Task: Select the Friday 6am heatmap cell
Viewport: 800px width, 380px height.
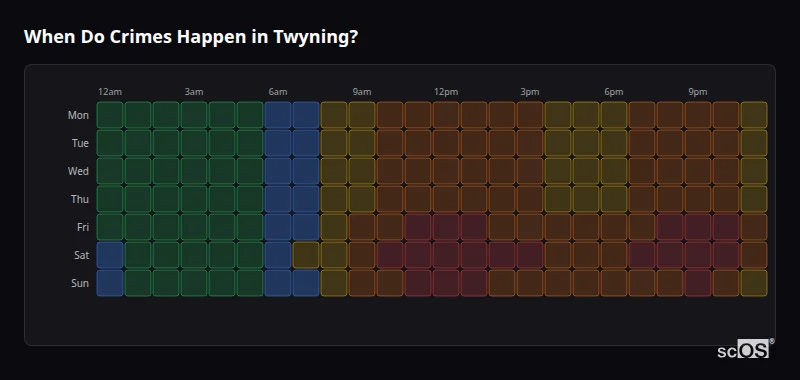Action: tap(278, 227)
